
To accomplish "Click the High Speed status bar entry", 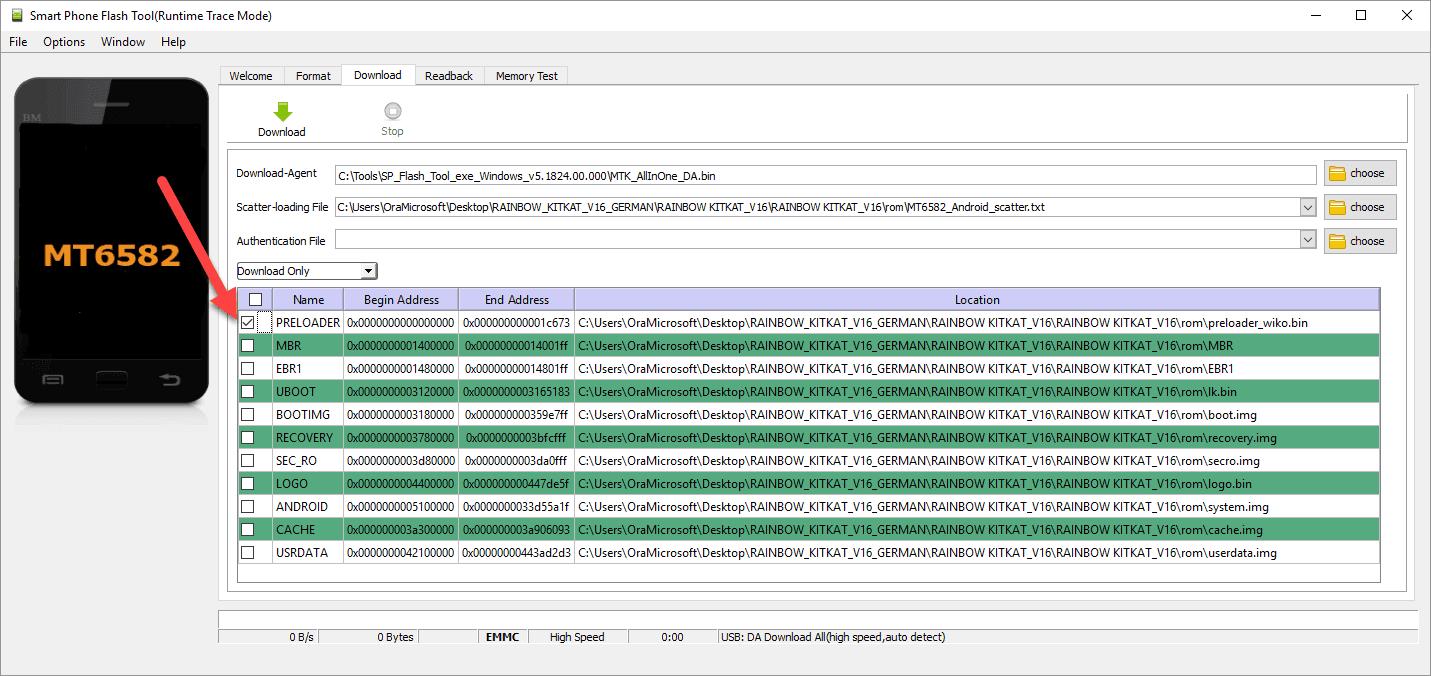I will click(x=577, y=637).
